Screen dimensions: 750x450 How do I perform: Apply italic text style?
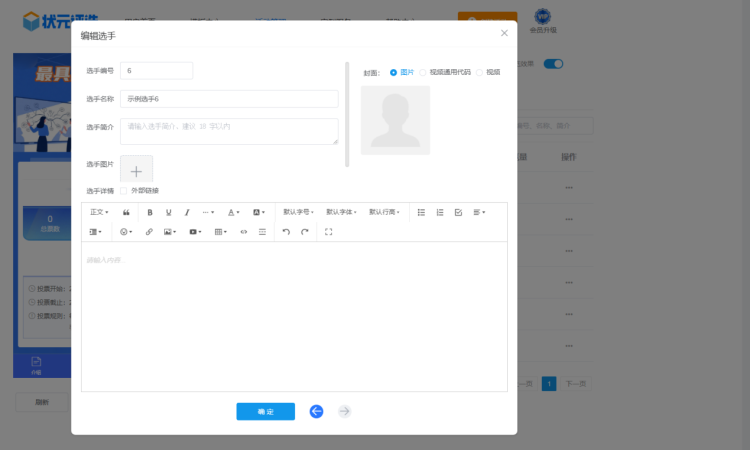[186, 212]
